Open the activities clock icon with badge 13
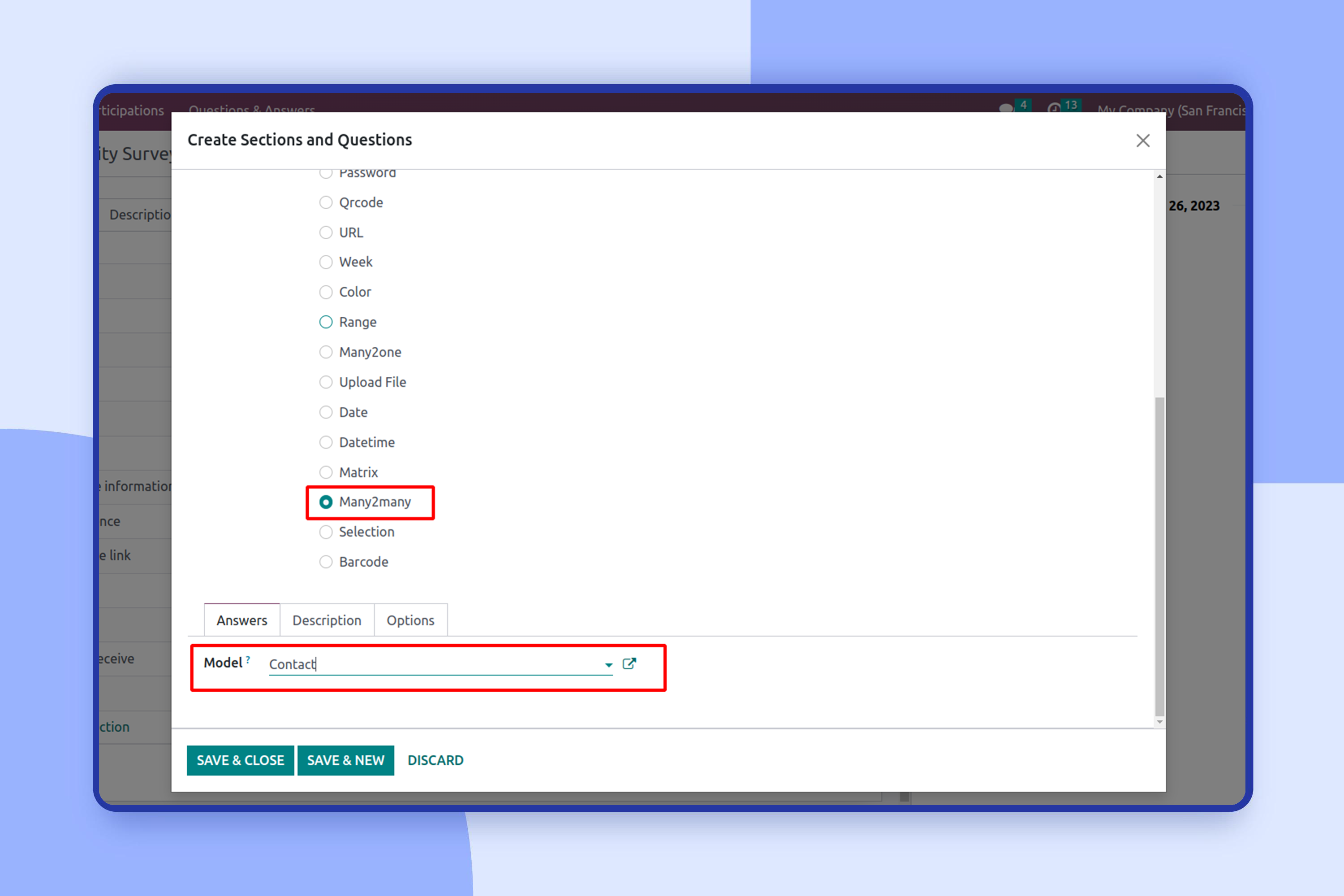Viewport: 1344px width, 896px height. 1054,108
